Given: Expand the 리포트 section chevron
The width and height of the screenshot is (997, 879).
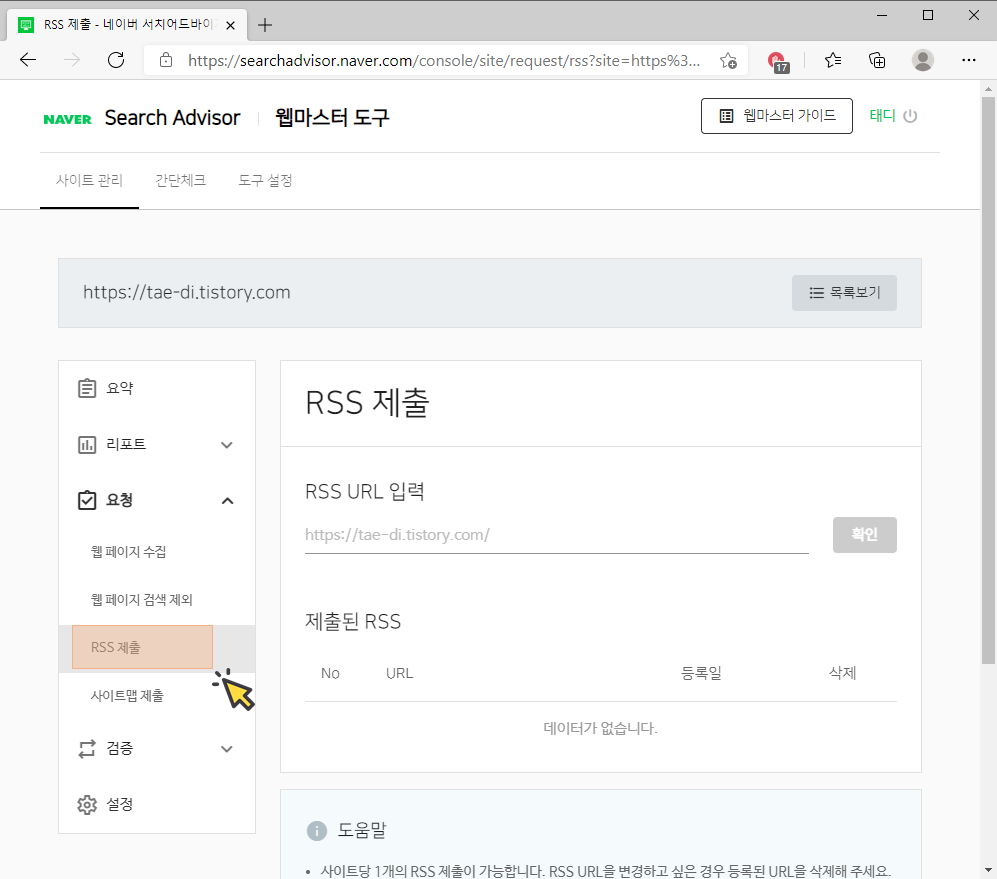Looking at the screenshot, I should (227, 444).
